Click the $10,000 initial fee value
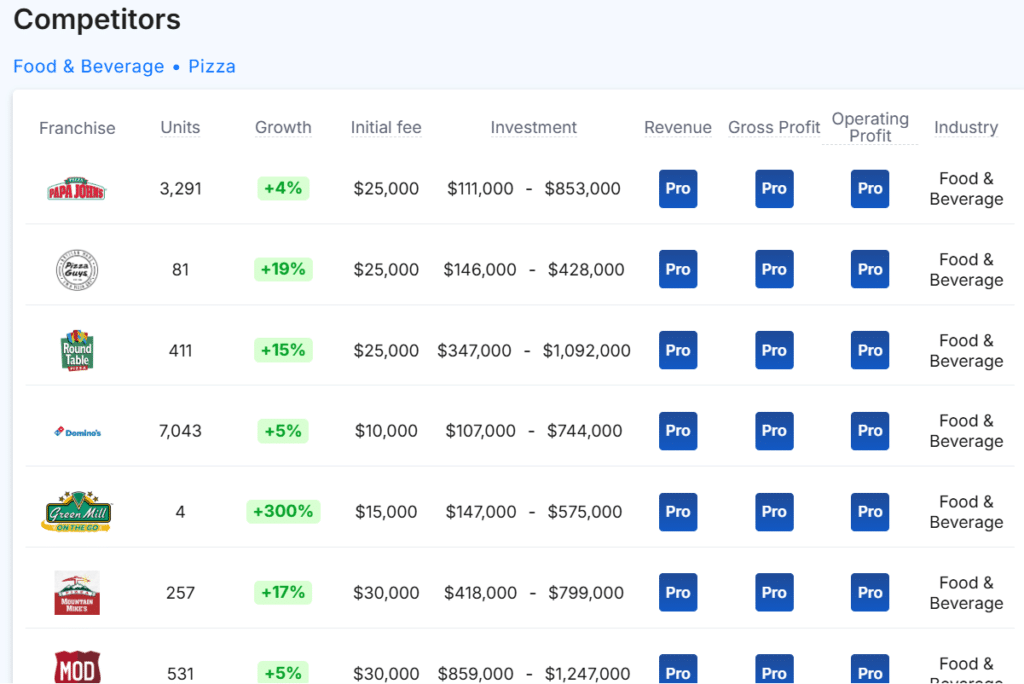This screenshot has width=1024, height=684. pyautogui.click(x=386, y=431)
